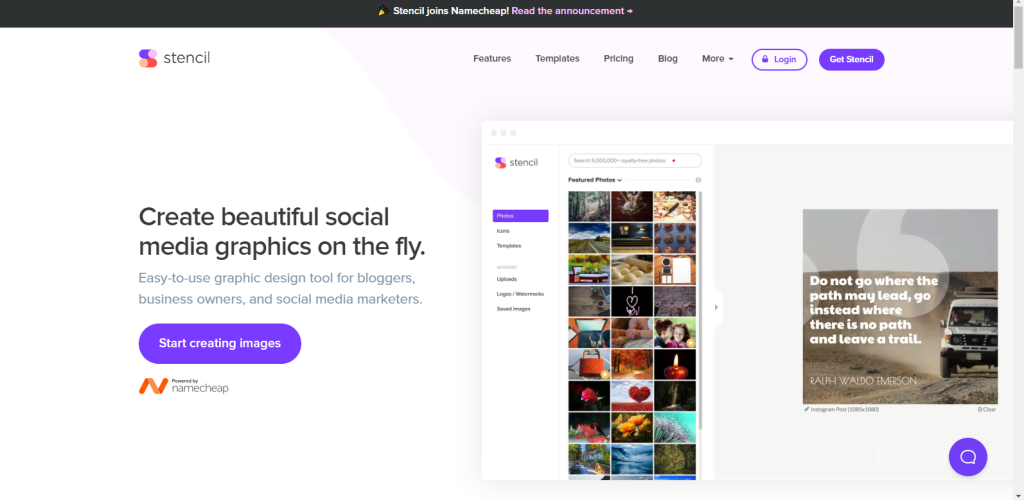Open the Featured Photos dropdown
The height and width of the screenshot is (500, 1024).
click(x=594, y=180)
